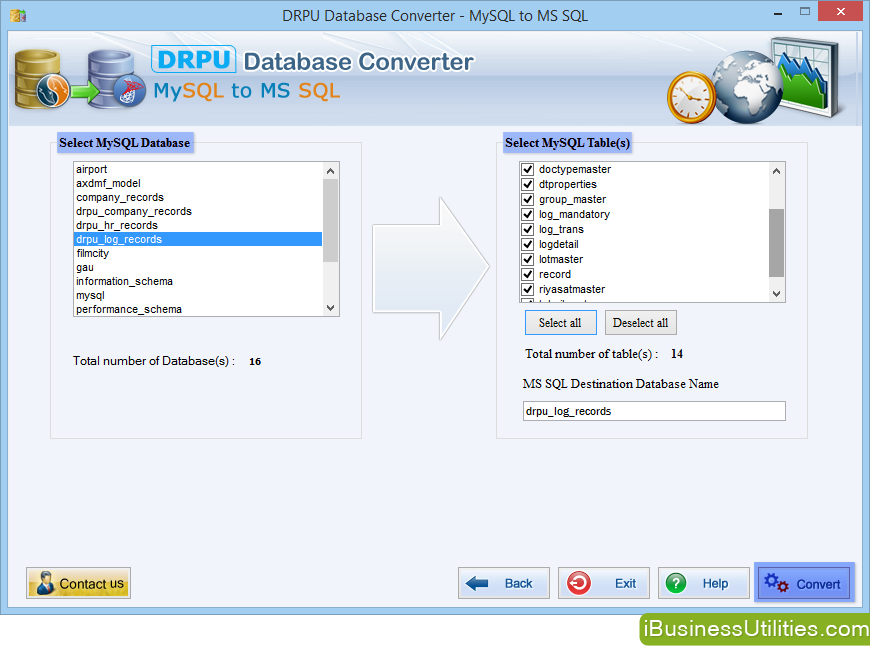This screenshot has height=650, width=870.
Task: Click the Exit button label
Action: click(625, 583)
